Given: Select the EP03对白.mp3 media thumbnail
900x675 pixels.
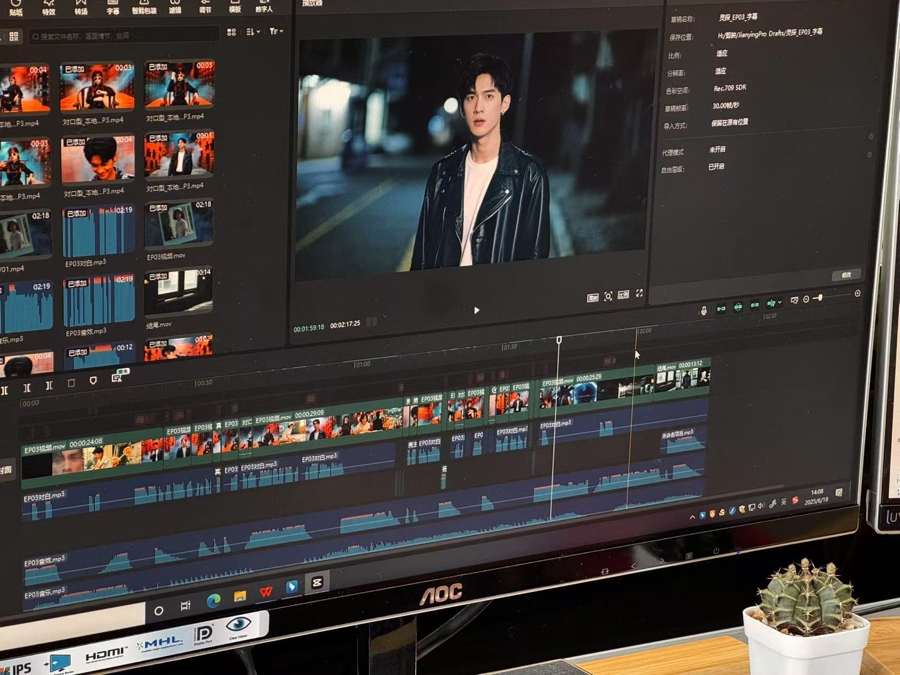Looking at the screenshot, I should pos(99,231).
